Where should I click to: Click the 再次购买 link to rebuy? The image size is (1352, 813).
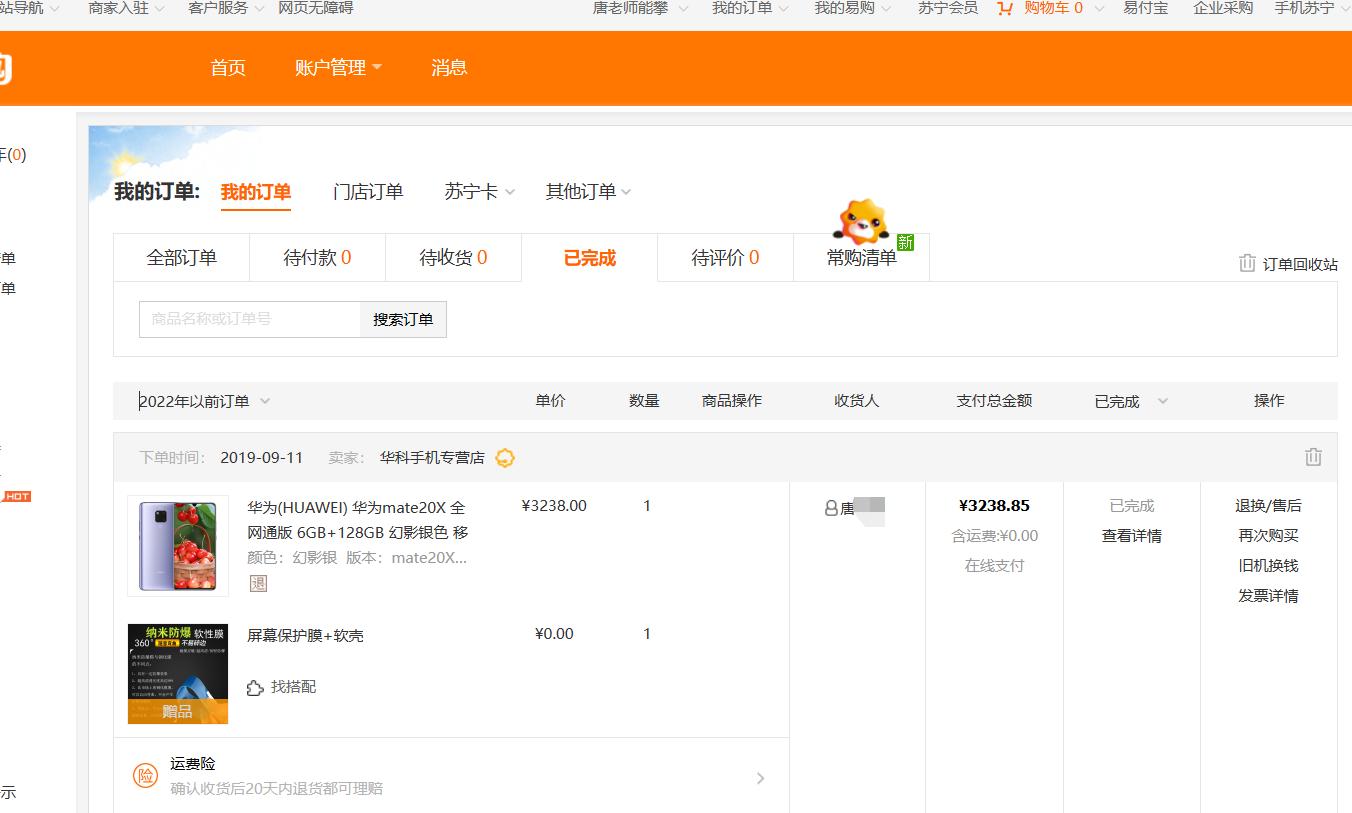pyautogui.click(x=1267, y=535)
